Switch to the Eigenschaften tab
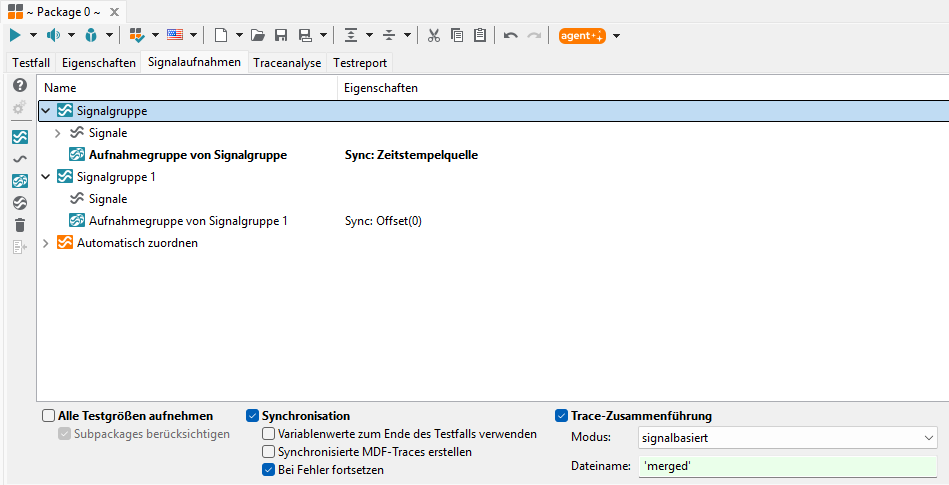949x485 pixels. click(x=99, y=63)
